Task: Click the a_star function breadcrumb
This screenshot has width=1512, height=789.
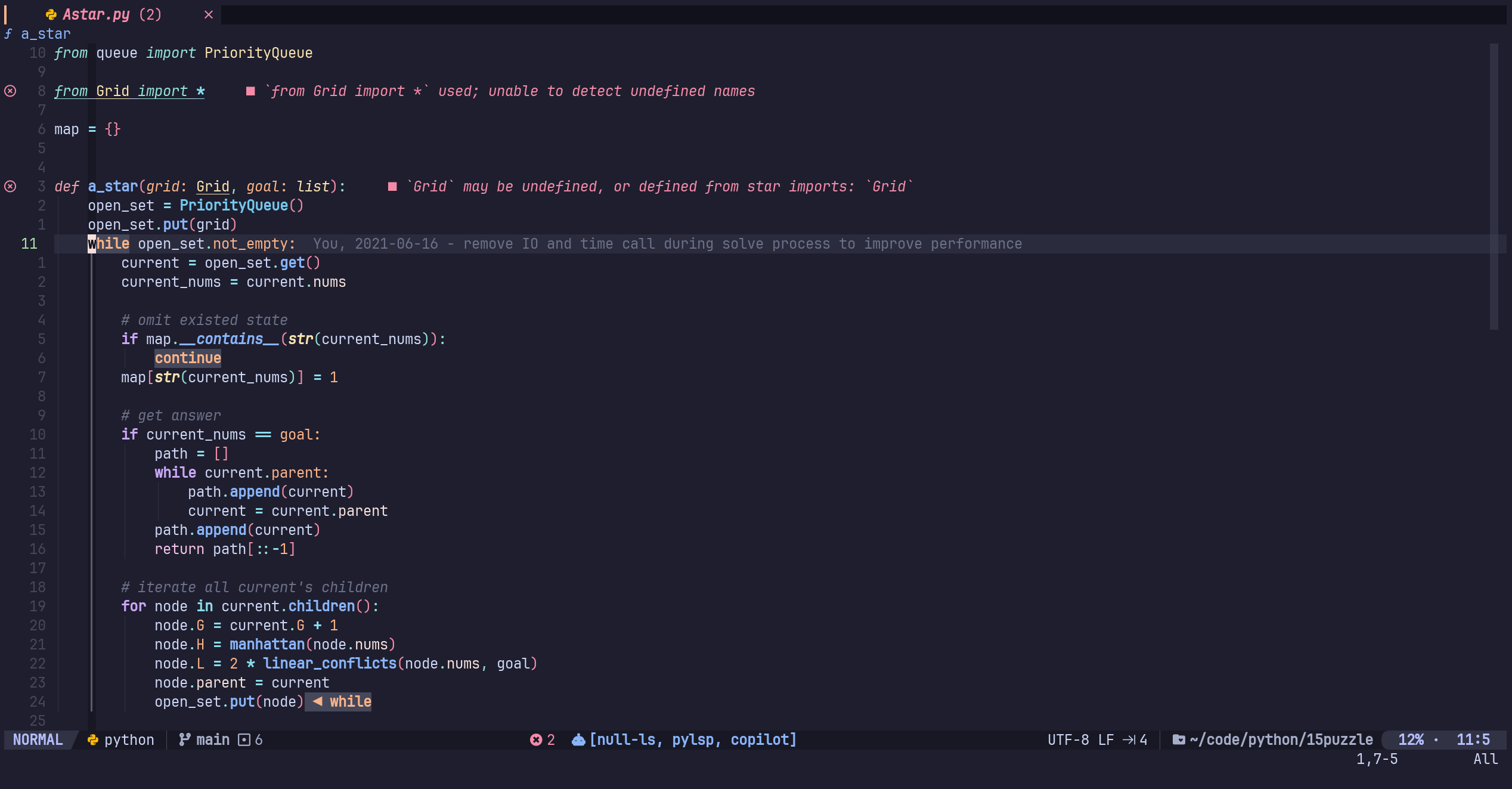Action: click(x=45, y=34)
